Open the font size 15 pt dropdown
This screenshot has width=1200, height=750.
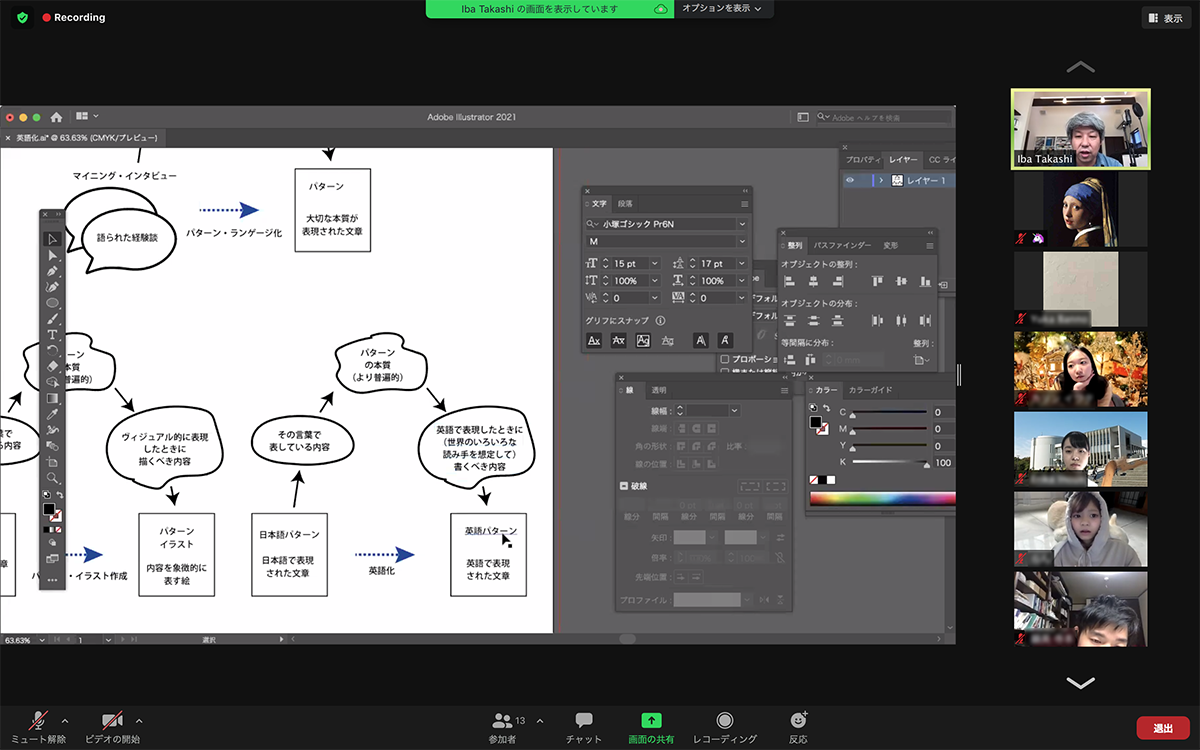point(654,264)
